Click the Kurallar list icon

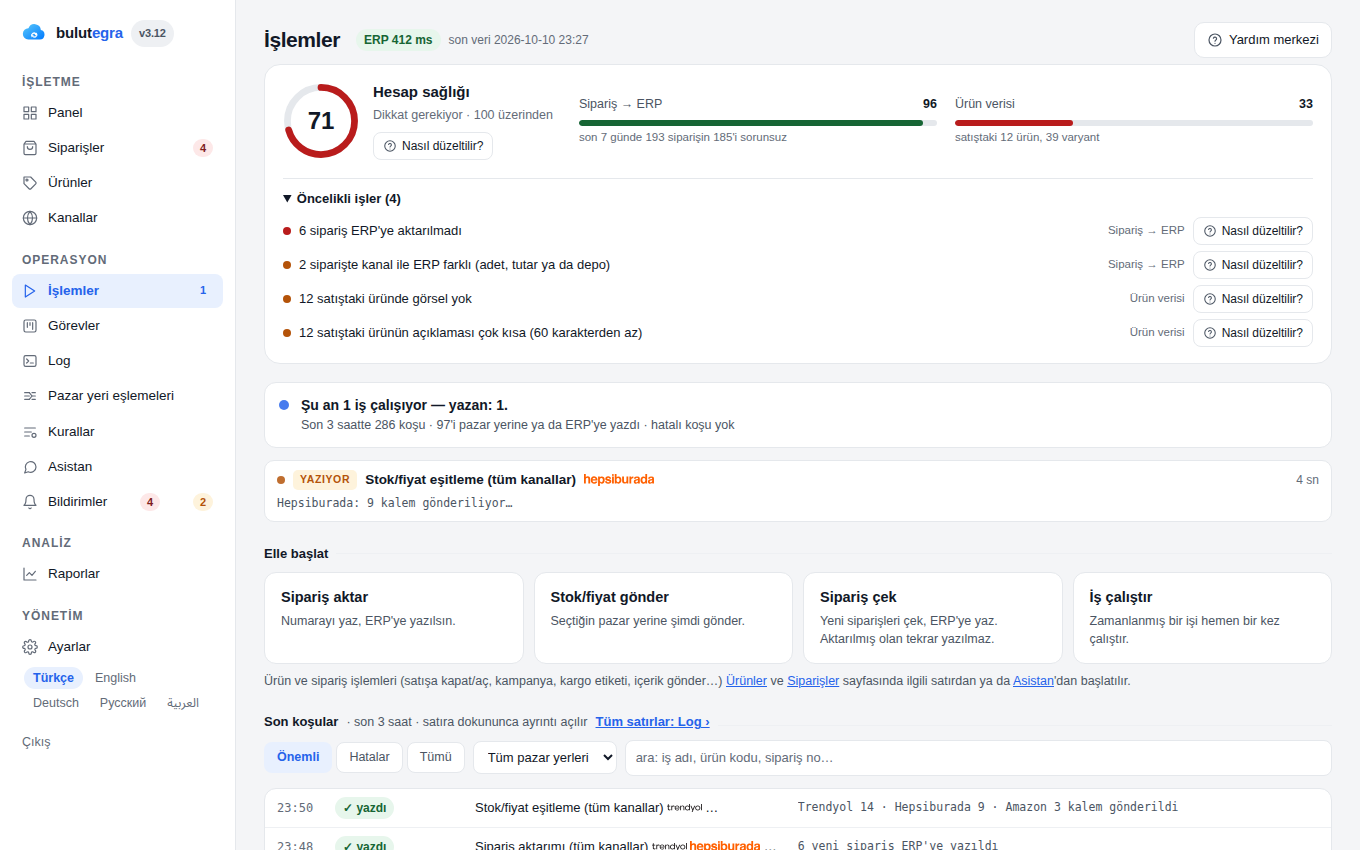tap(30, 432)
